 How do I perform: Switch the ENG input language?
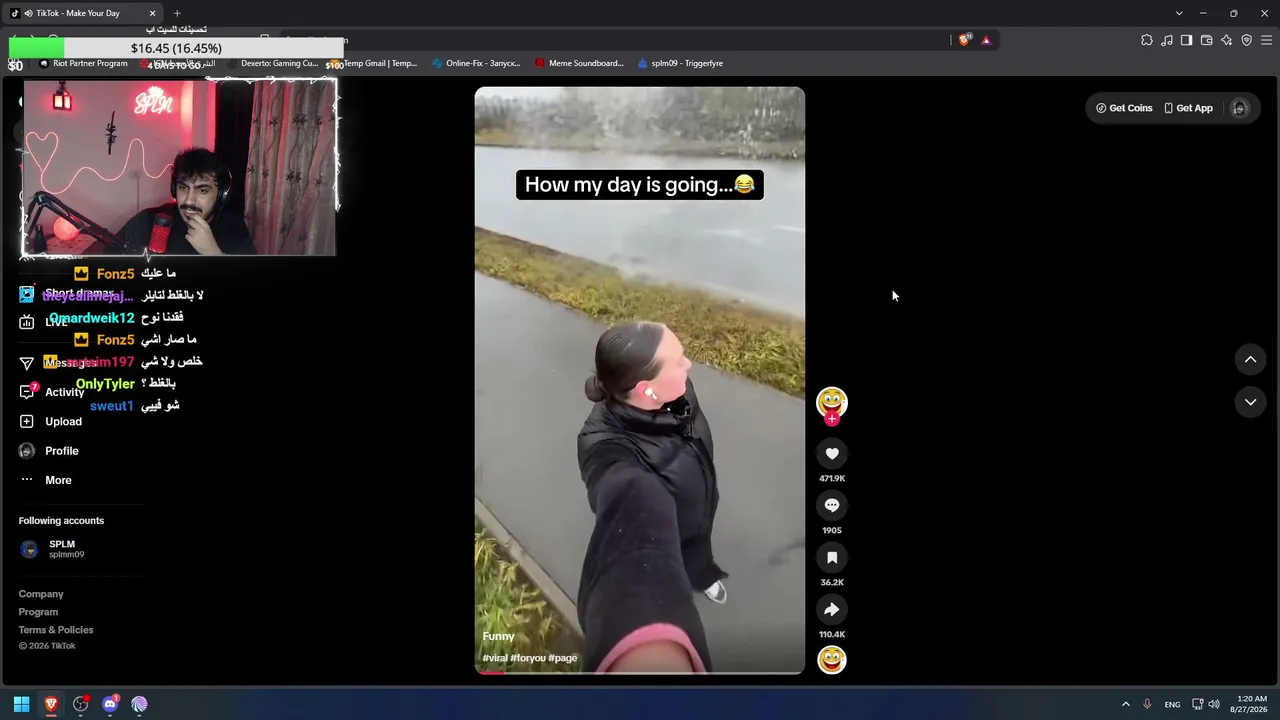pyautogui.click(x=1172, y=704)
